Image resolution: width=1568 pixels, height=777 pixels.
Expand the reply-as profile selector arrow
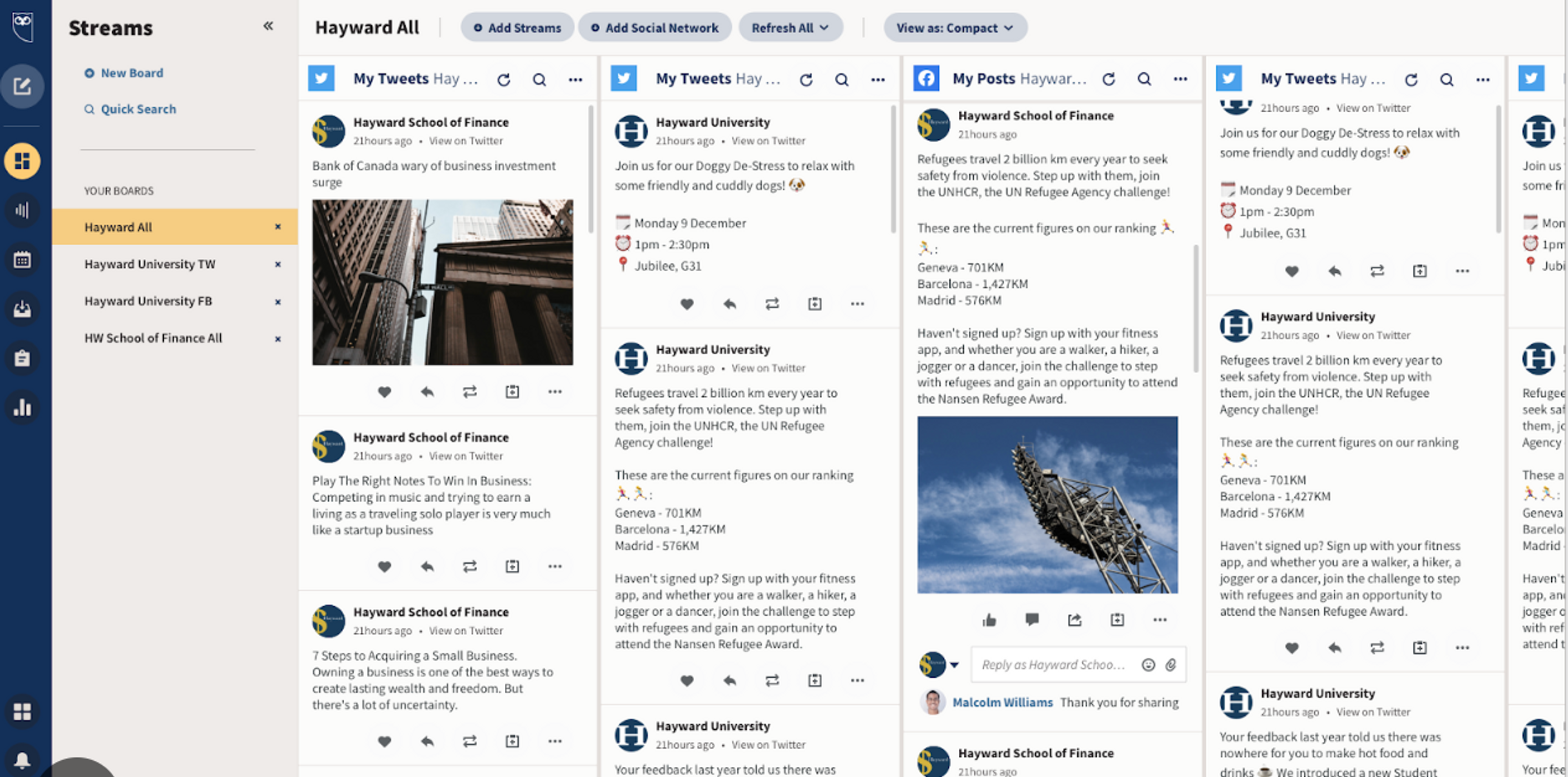(x=954, y=665)
